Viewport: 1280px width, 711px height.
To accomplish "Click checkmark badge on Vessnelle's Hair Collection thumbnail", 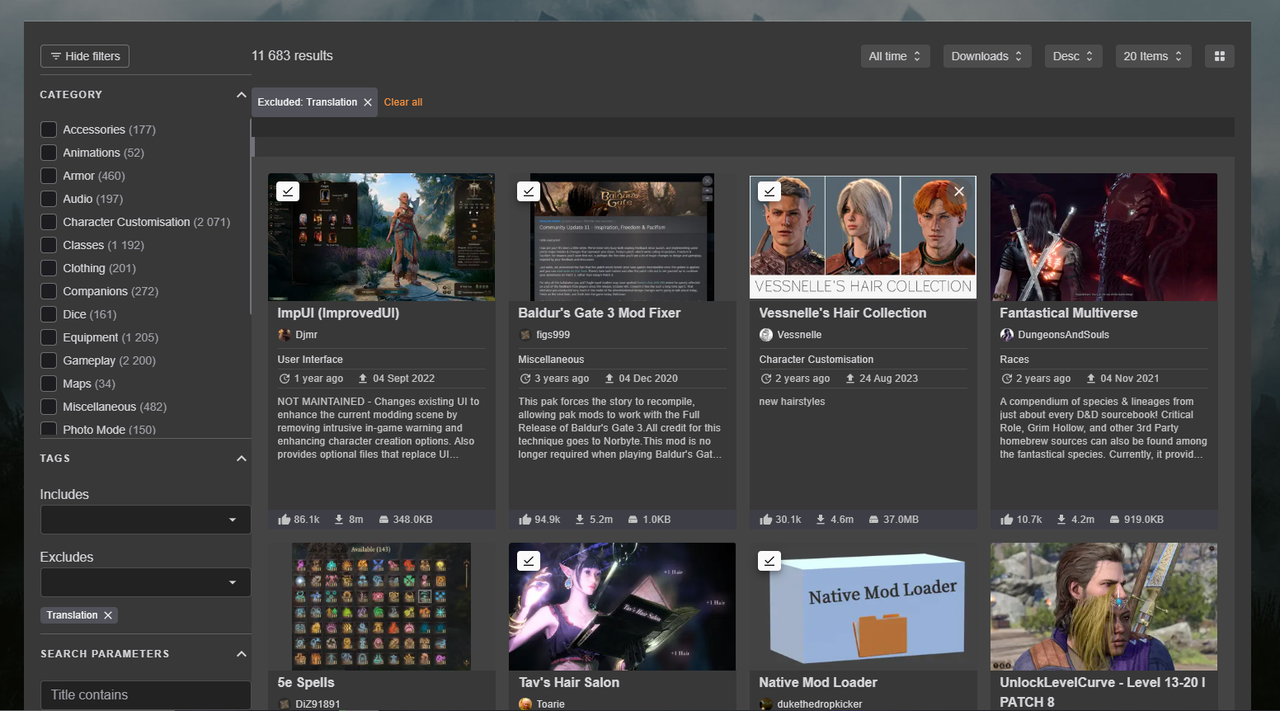I will 769,191.
